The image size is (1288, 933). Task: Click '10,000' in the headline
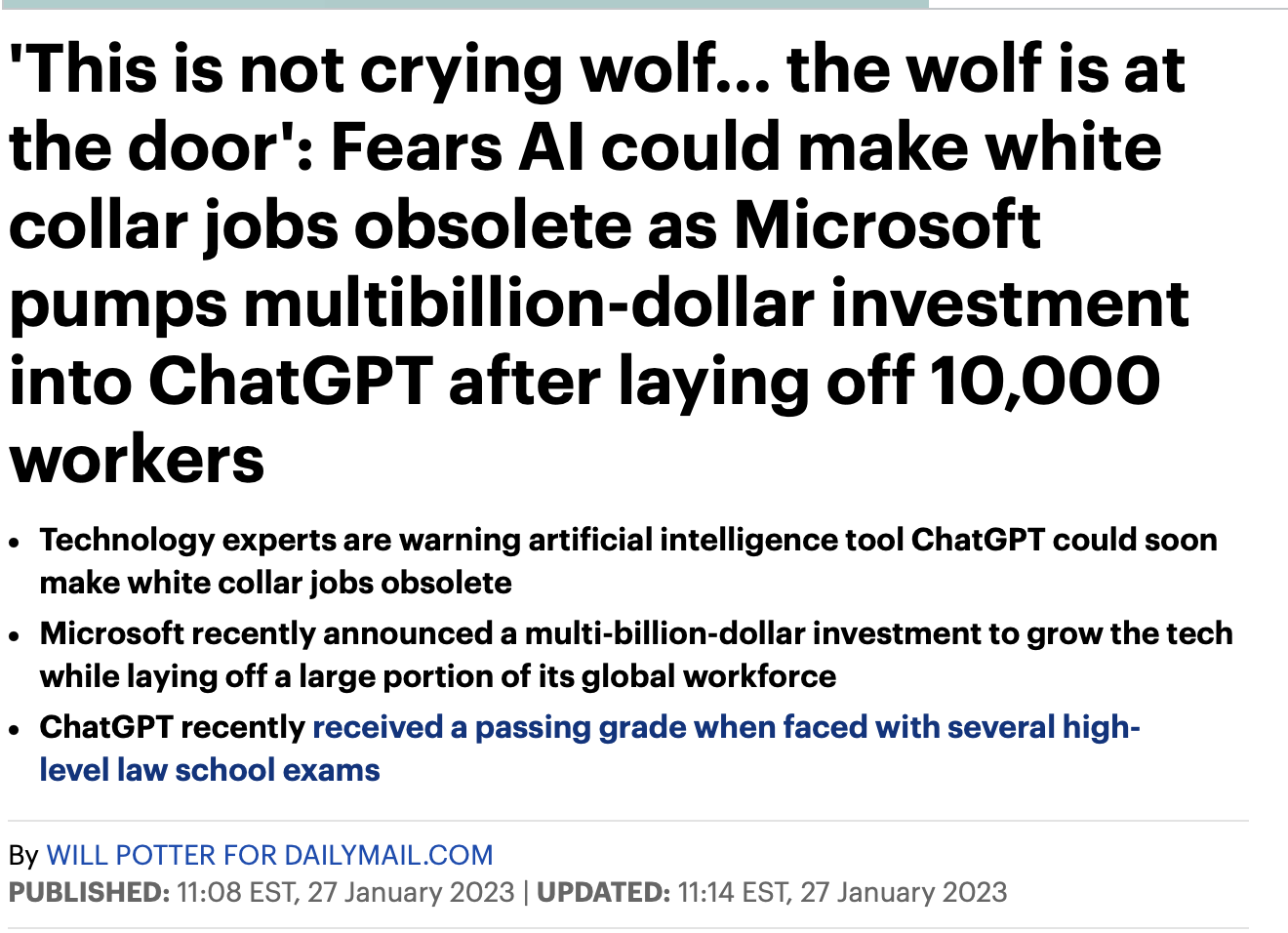(1044, 382)
